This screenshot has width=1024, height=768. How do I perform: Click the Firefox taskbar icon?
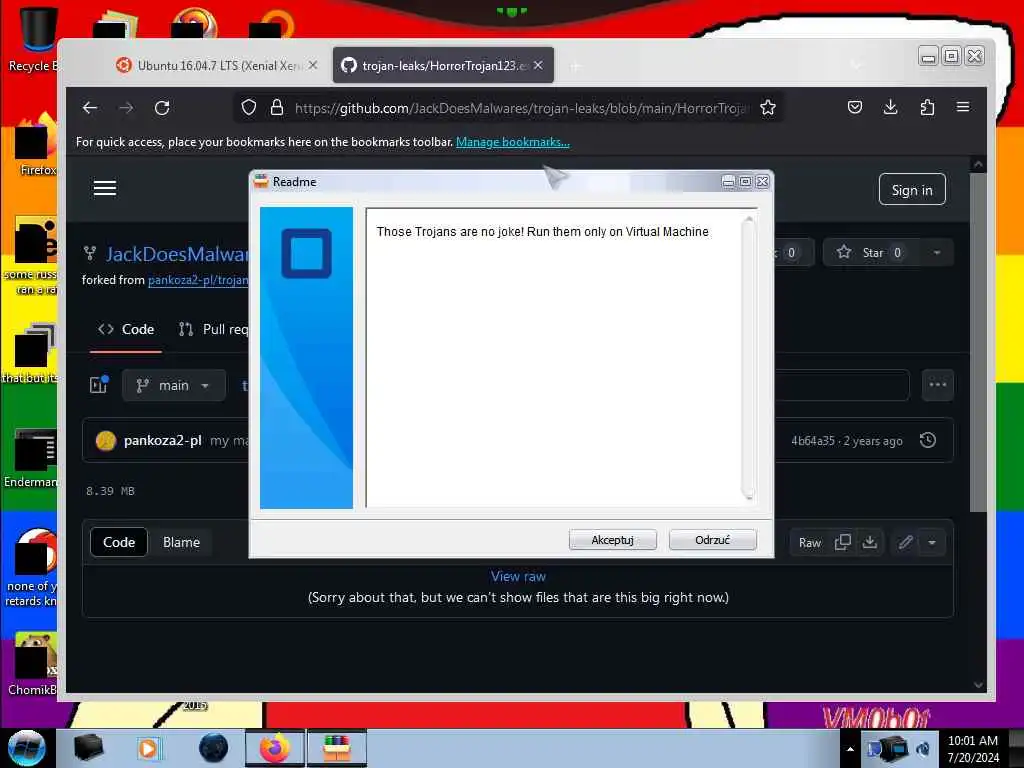(x=275, y=748)
